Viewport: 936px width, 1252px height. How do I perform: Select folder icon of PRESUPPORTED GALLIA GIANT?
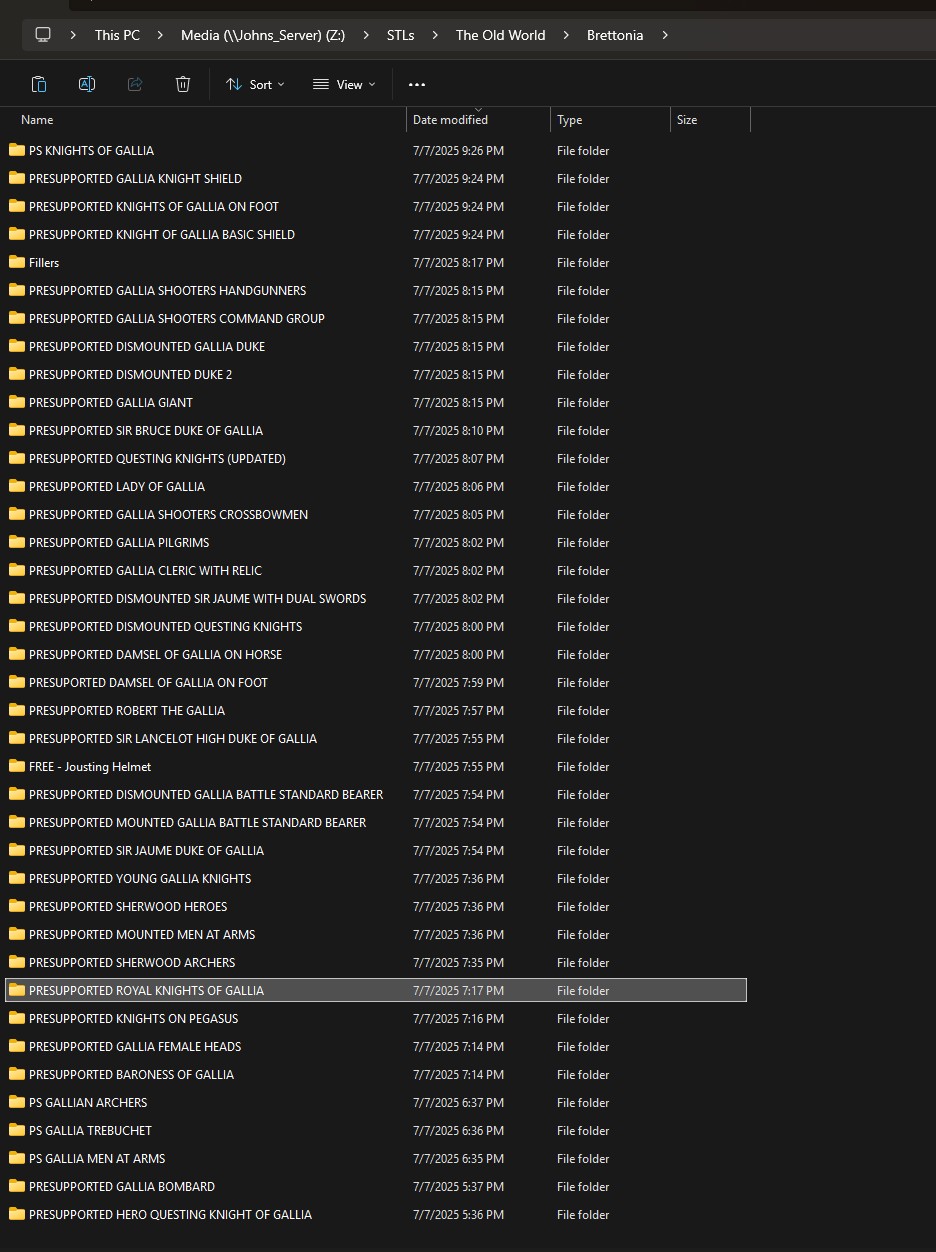click(16, 402)
